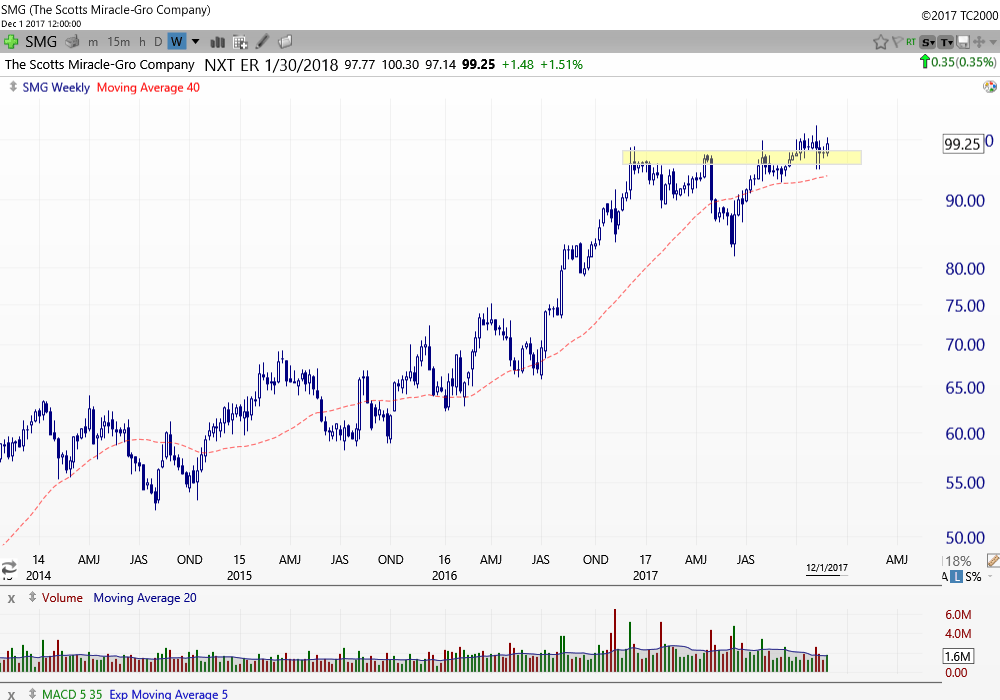Select the pencil drawing tools icon
Screen dimensions: 1000x700
[x=262, y=41]
